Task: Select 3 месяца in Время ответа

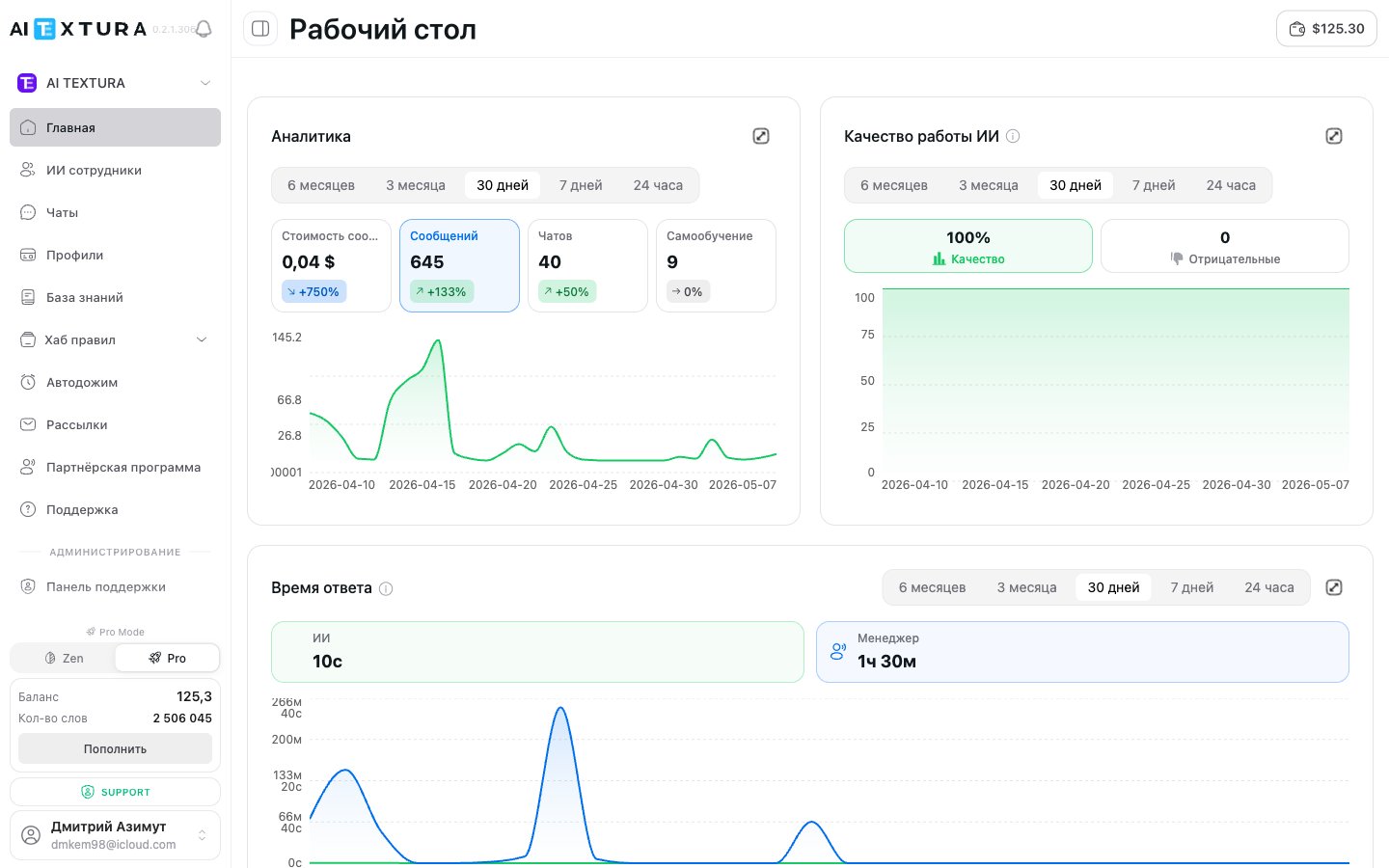Action: coord(1027,587)
